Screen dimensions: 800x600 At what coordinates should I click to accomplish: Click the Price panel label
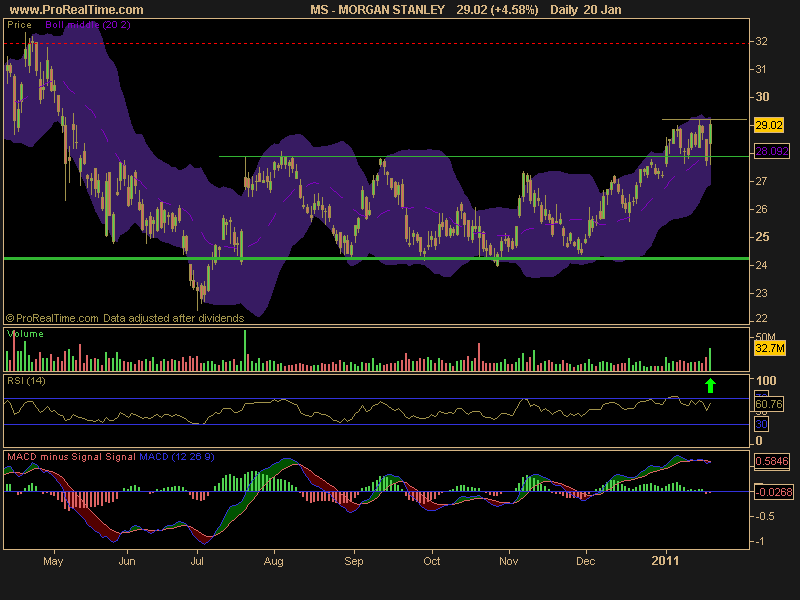[19, 24]
